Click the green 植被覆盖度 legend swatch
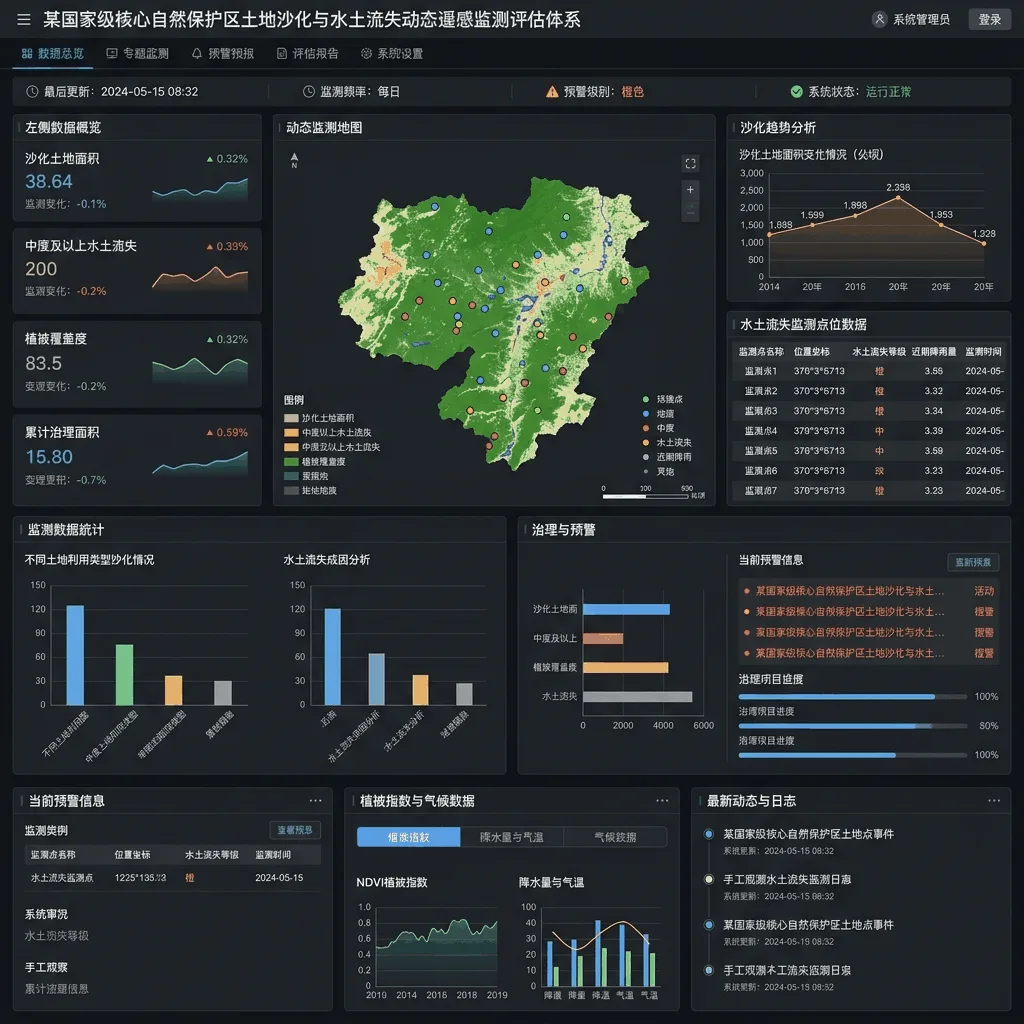This screenshot has height=1024, width=1024. [x=291, y=462]
